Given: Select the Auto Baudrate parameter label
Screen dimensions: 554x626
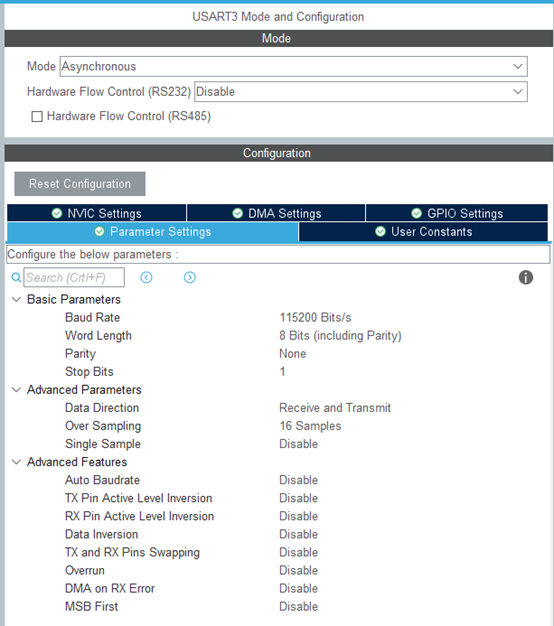Looking at the screenshot, I should coord(103,480).
